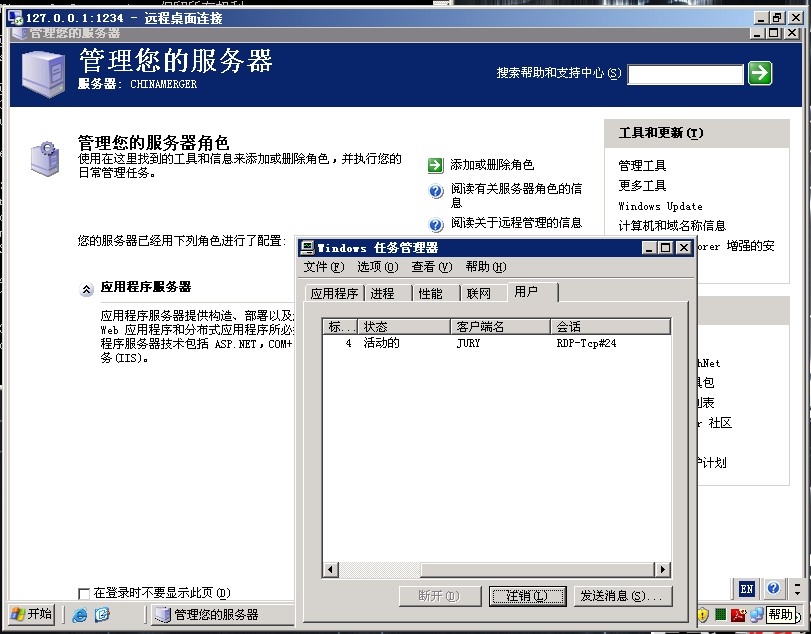Click the 搜索帮助和支持中心 search input box
This screenshot has height=634, width=811.
(685, 74)
